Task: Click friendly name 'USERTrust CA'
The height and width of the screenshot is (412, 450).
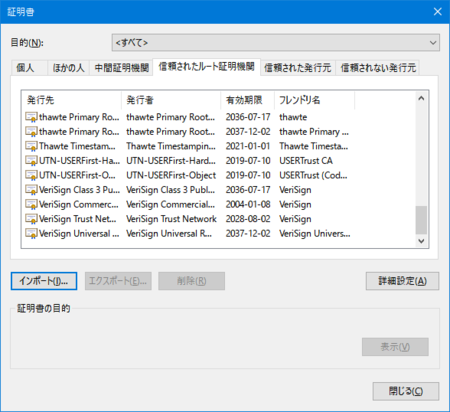Action: (x=306, y=161)
